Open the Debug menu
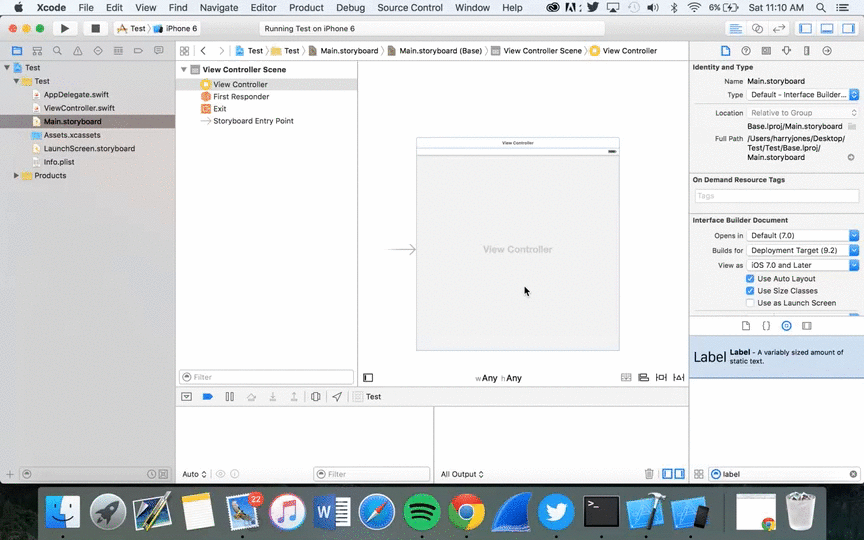The height and width of the screenshot is (540, 864). (x=350, y=8)
